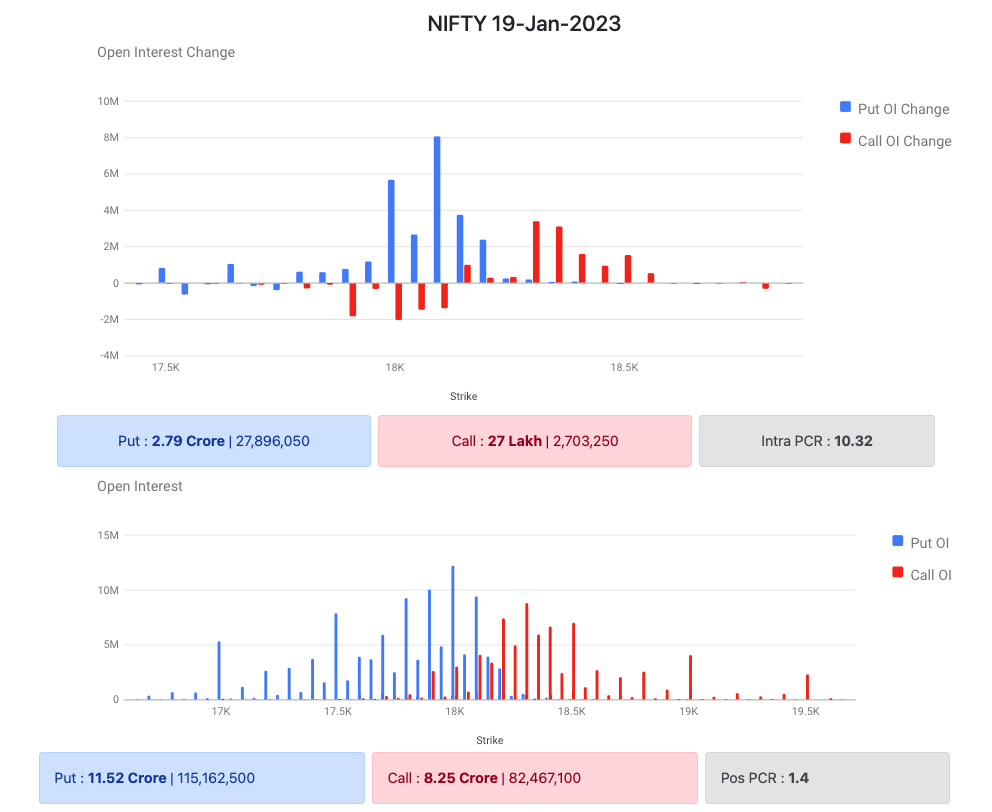Viewport: 992px width, 812px height.
Task: Click the tallest red bar in Open Interest Change chart
Action: tap(536, 252)
